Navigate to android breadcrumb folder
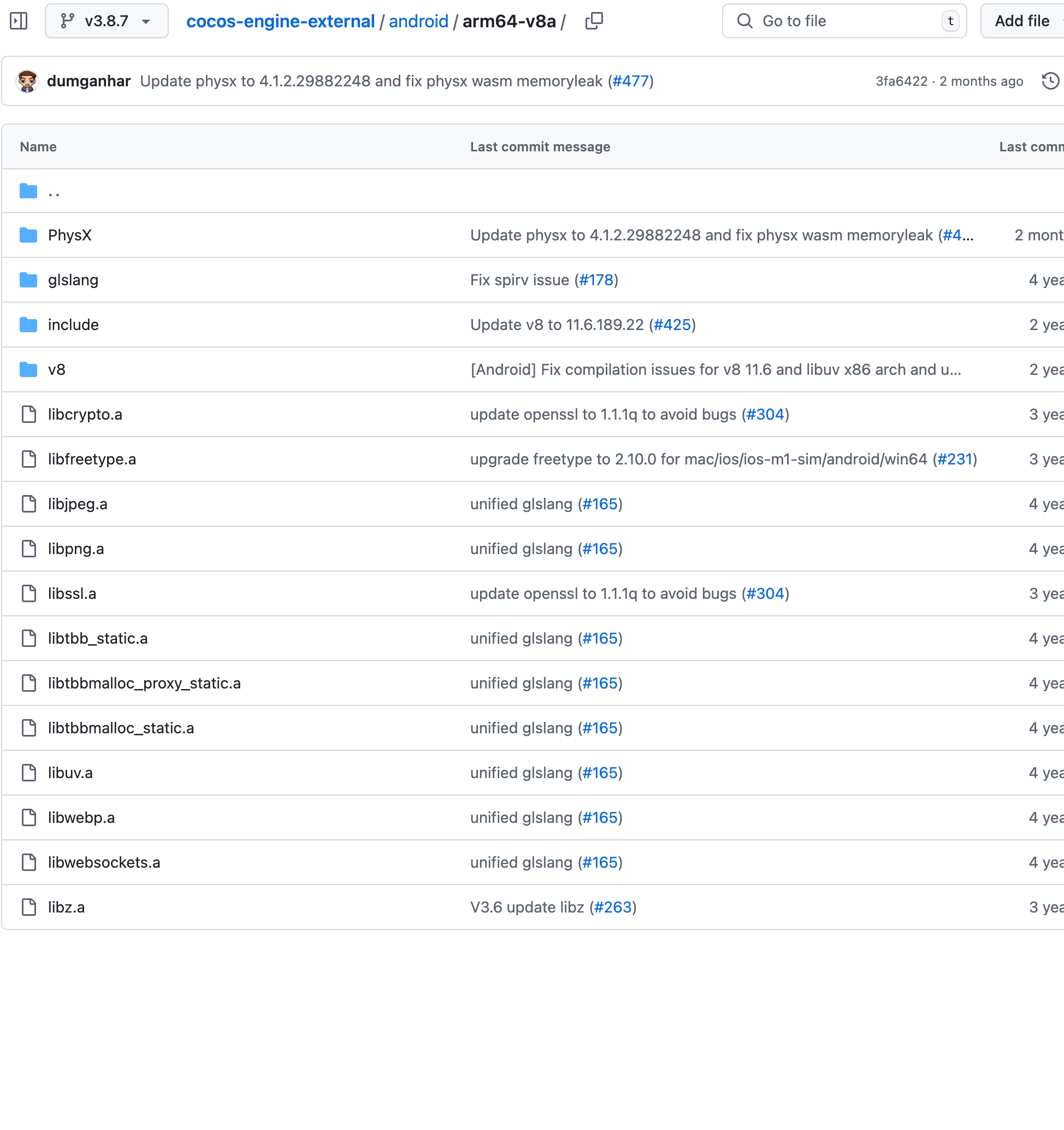1064x1130 pixels. click(418, 21)
